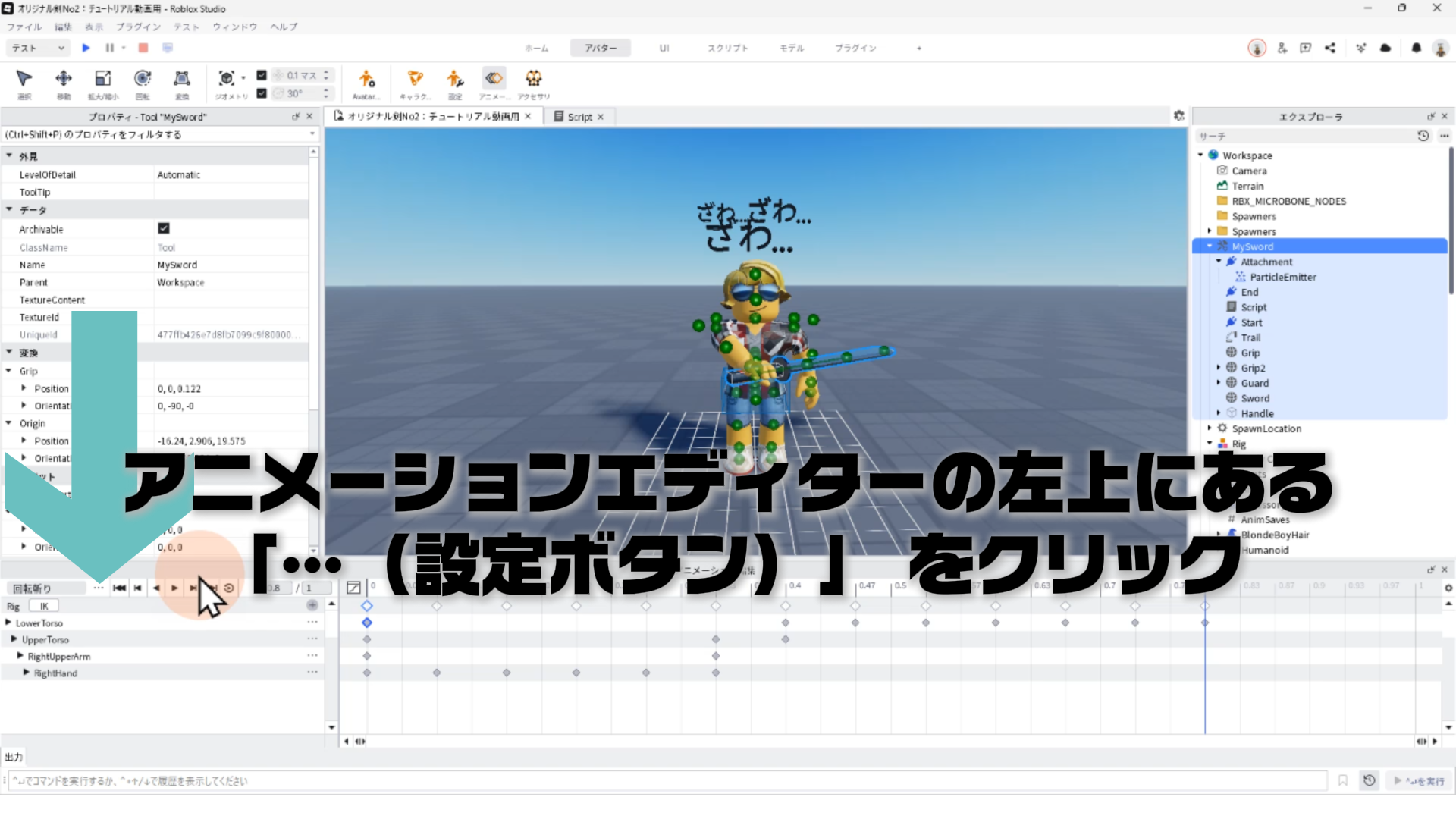Toggle the 30° rotation snap checkbox
Screen dimensions: 1456x819
(x=262, y=93)
